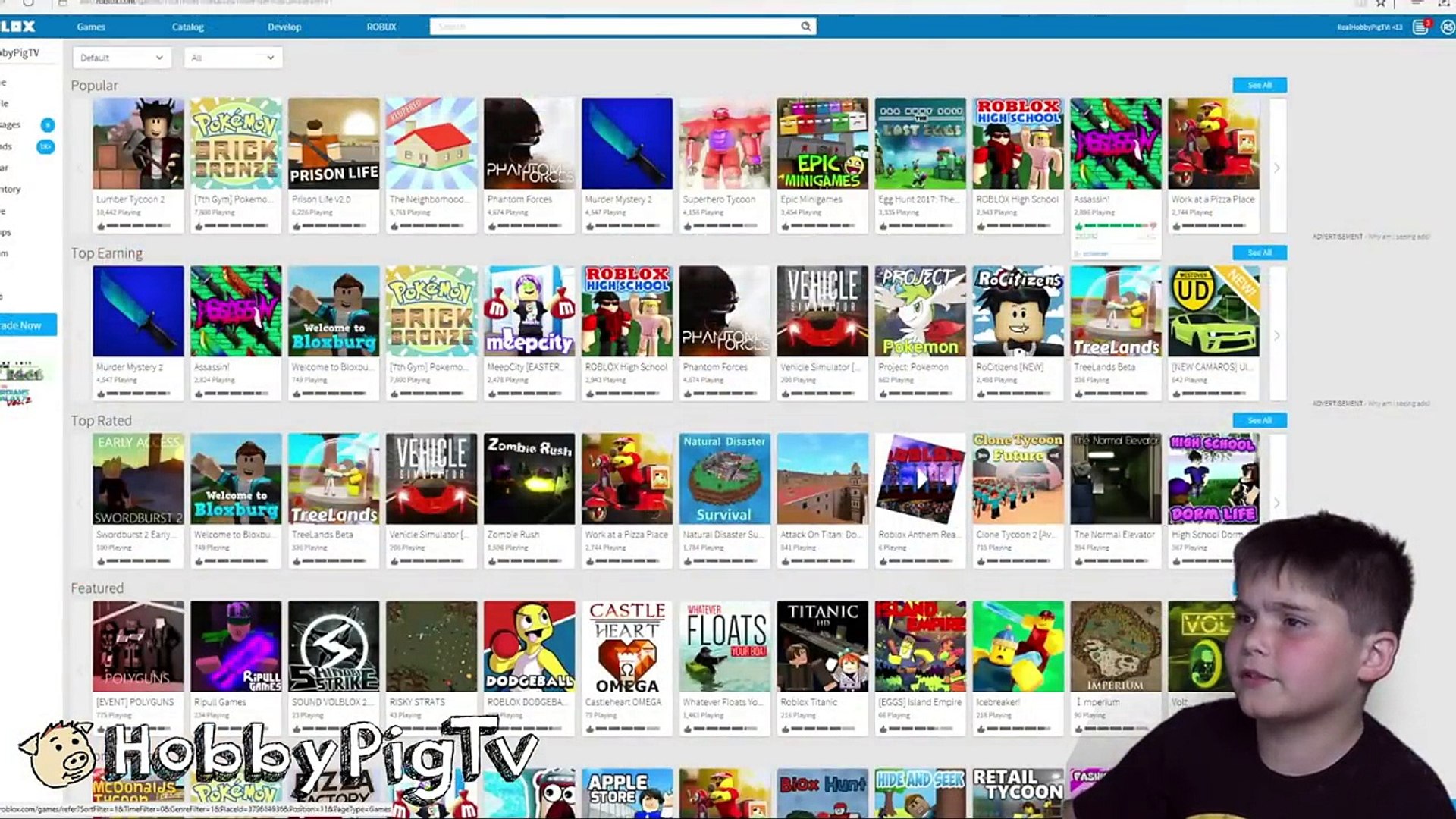Click See All for Popular games
The height and width of the screenshot is (819, 1456).
click(1259, 85)
